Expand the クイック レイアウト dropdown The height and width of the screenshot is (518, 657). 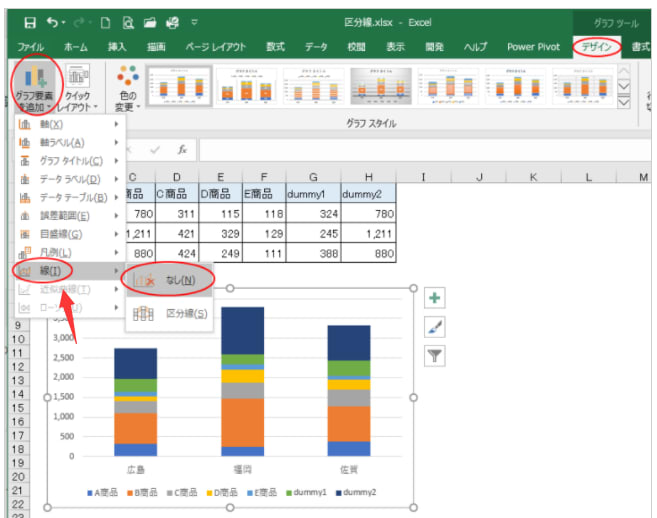(x=78, y=88)
